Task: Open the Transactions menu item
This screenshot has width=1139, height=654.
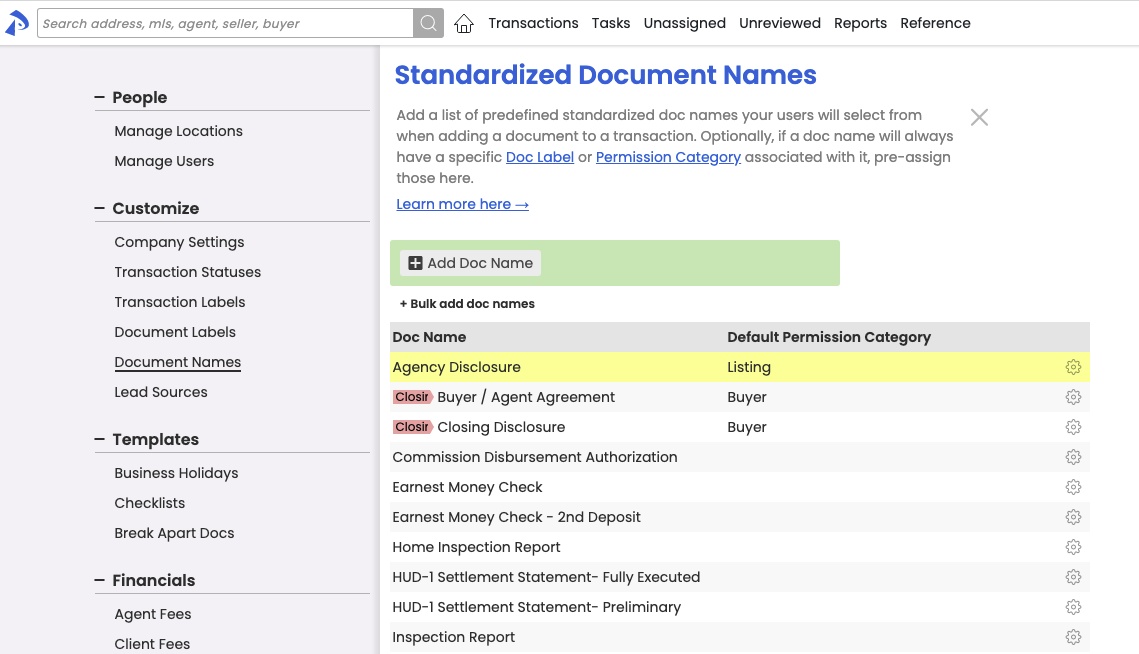Action: (x=533, y=23)
